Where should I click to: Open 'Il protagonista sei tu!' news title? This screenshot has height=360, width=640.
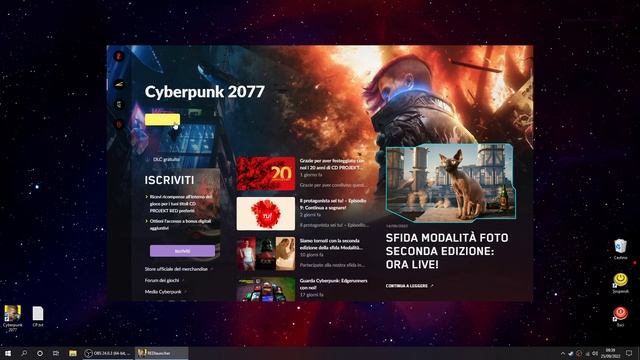point(333,204)
